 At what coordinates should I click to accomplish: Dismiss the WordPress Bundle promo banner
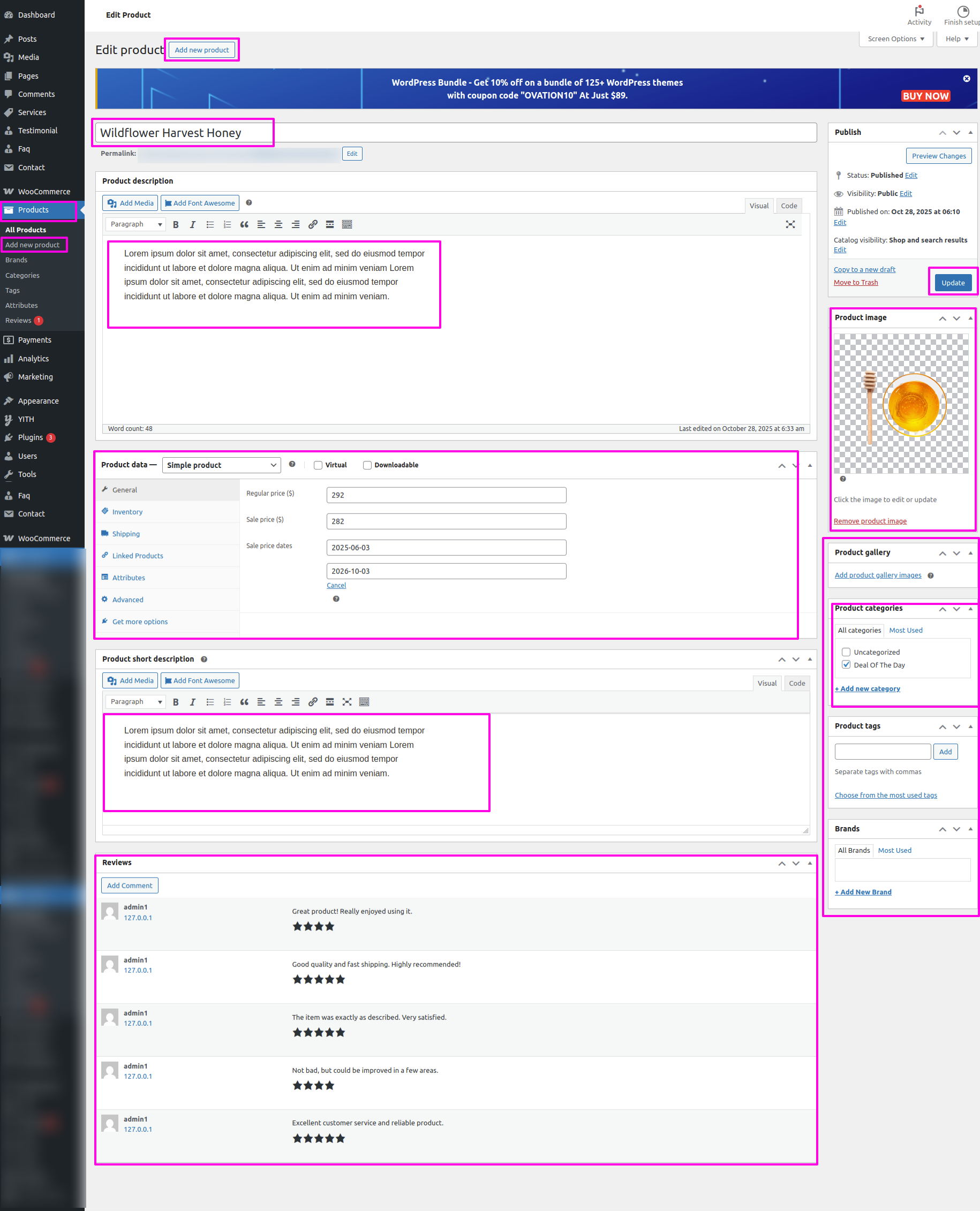click(x=966, y=79)
